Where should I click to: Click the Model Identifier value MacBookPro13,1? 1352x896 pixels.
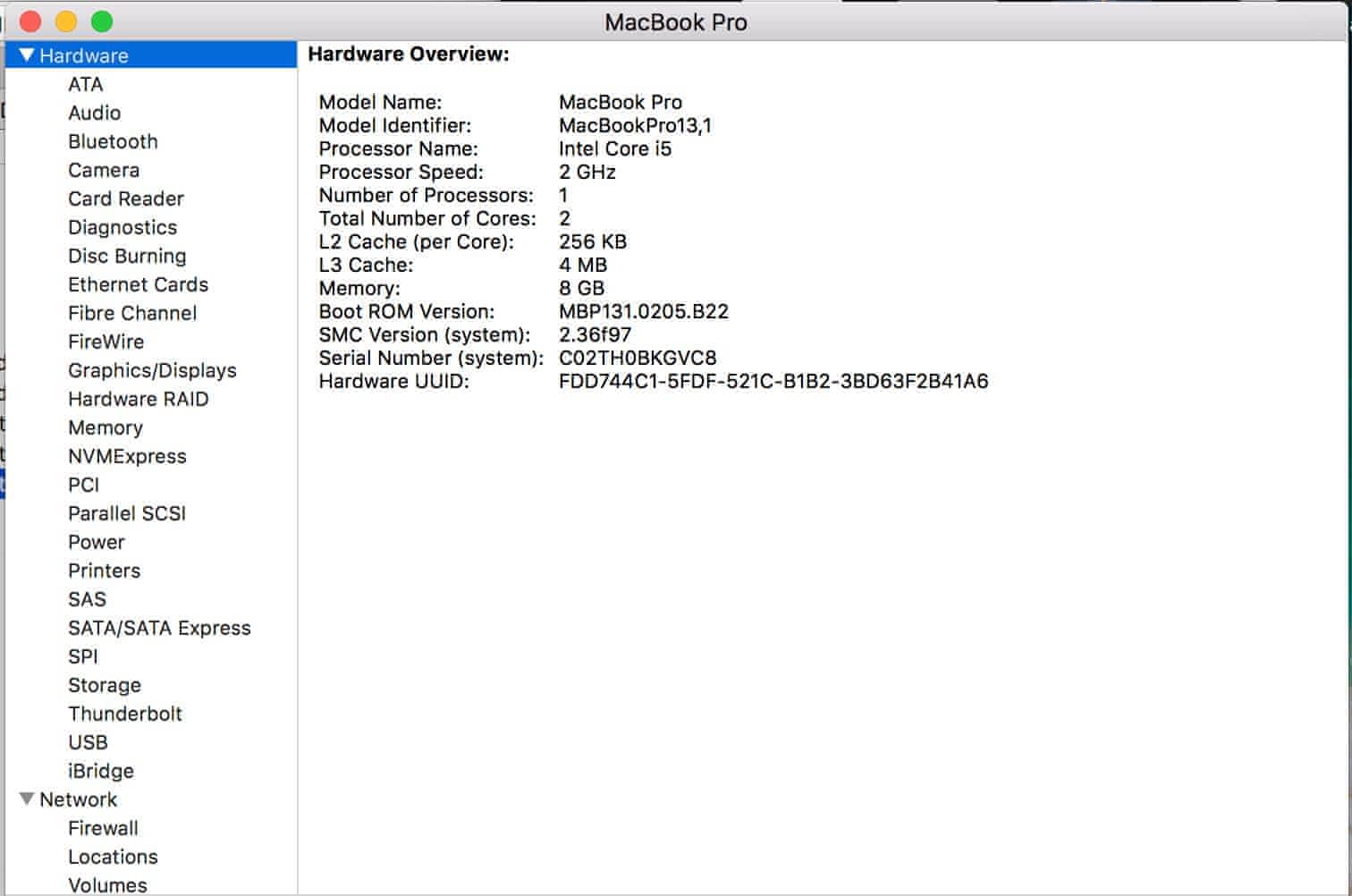(x=635, y=125)
